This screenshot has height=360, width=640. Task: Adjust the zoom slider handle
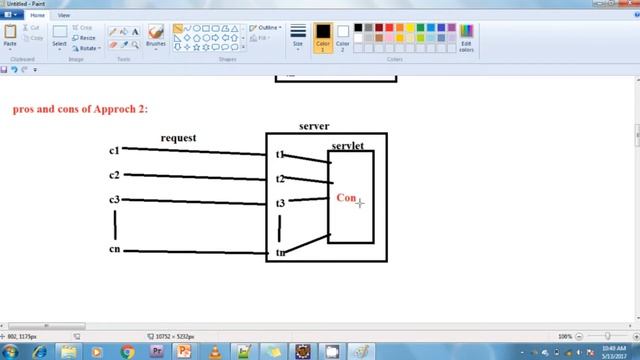608,336
